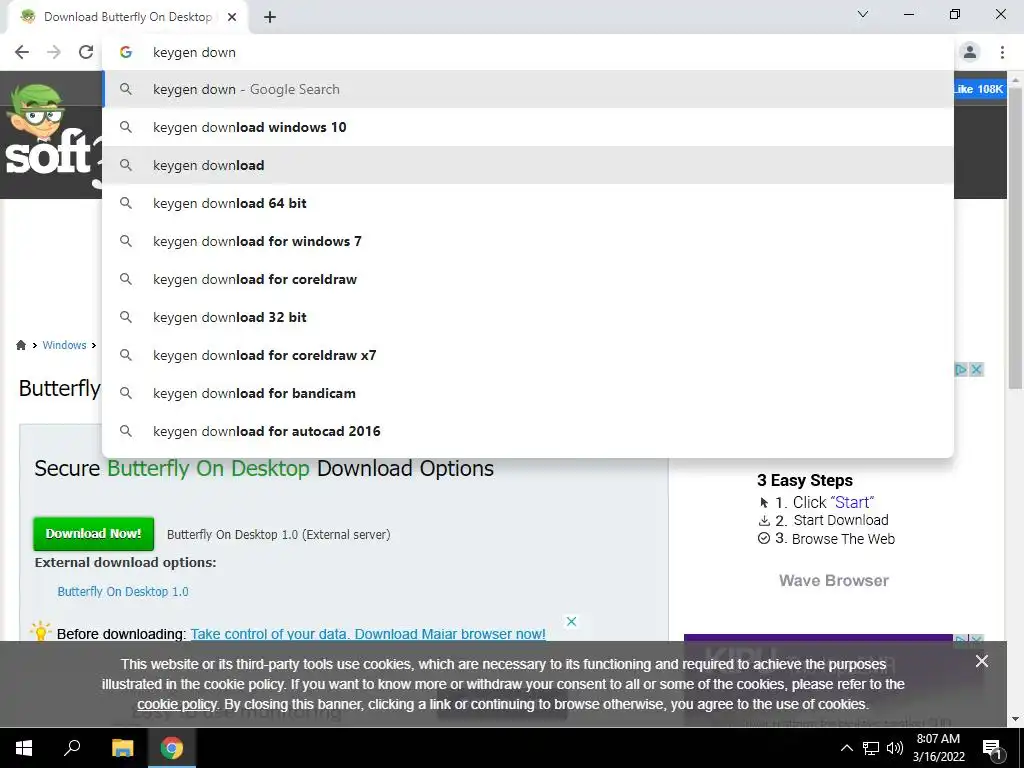
Task: Open Windows taskbar search magnifier
Action: [x=72, y=748]
